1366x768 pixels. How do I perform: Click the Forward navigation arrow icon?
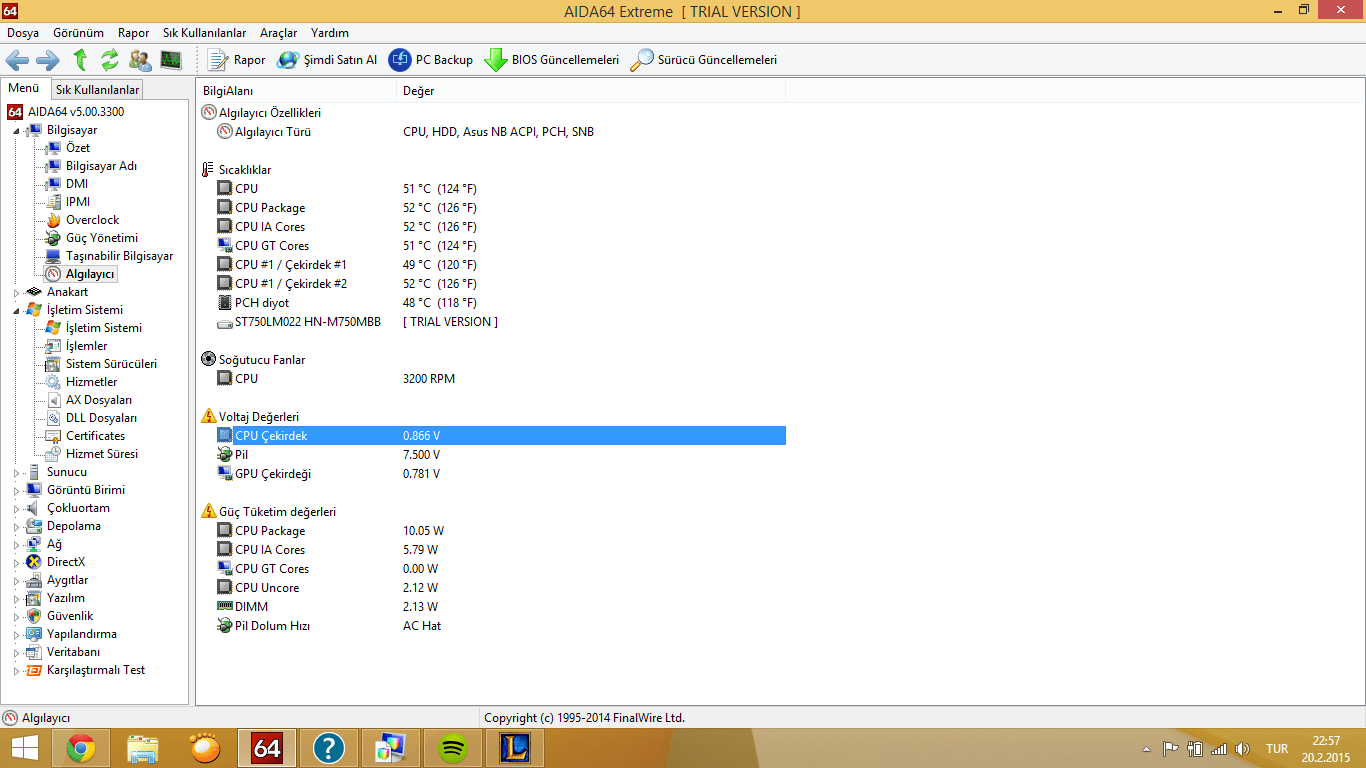(47, 60)
